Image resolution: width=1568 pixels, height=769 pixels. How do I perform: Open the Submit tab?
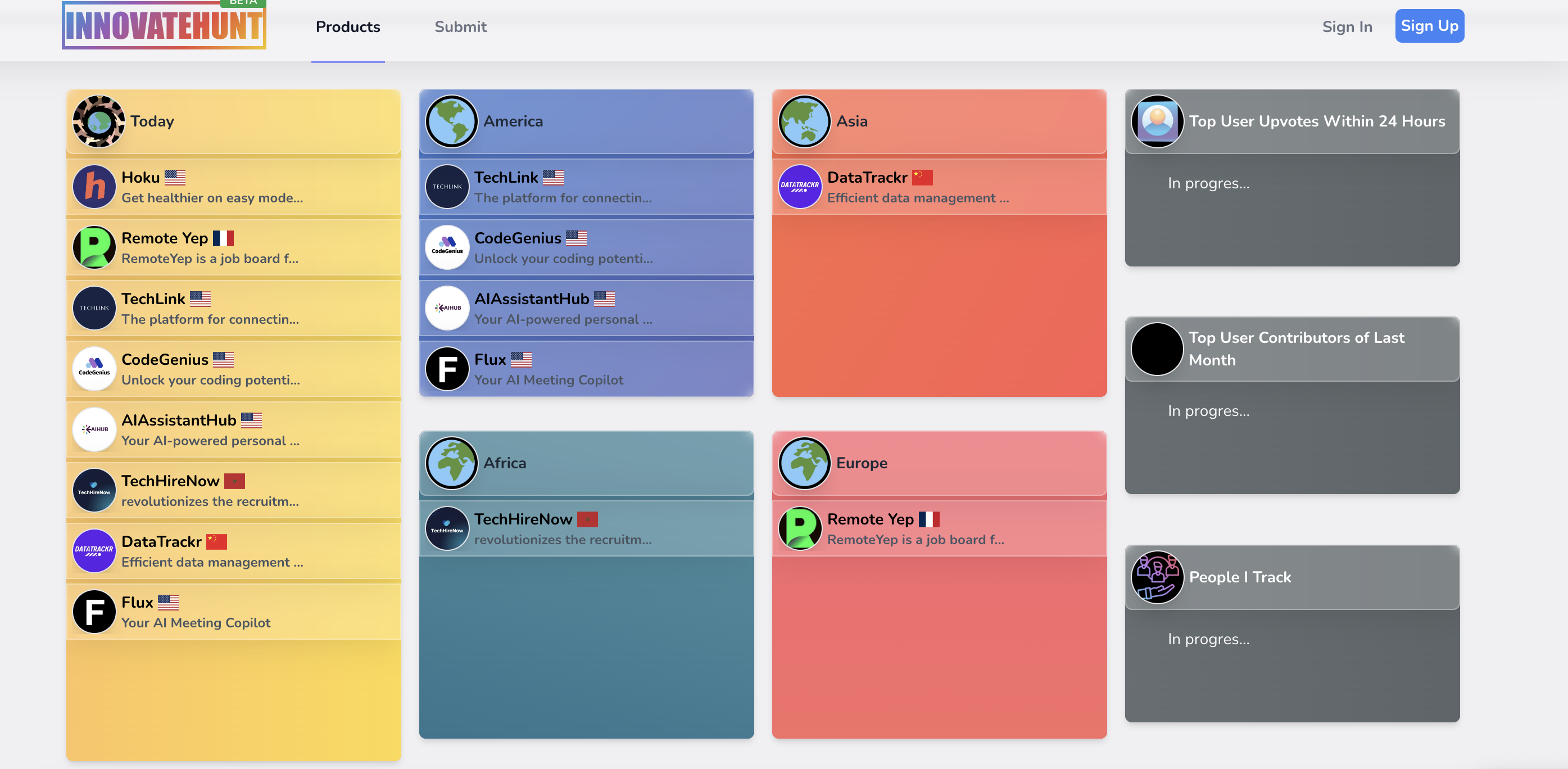(460, 27)
